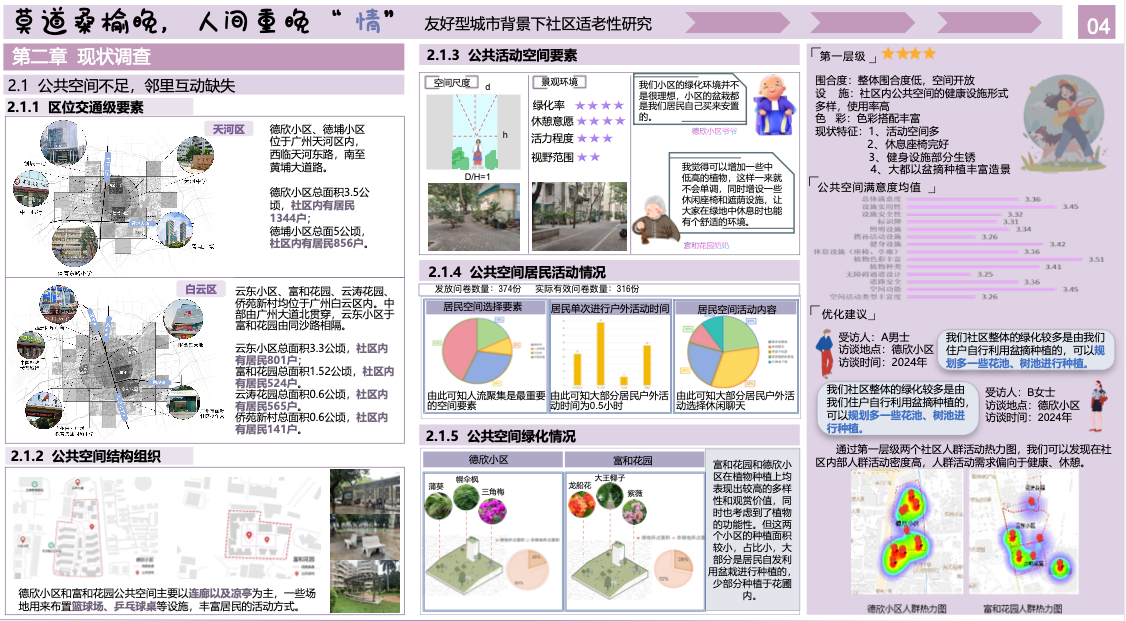
Task: Open the 德欣小区人群热力图 heatmap
Action: click(x=906, y=534)
